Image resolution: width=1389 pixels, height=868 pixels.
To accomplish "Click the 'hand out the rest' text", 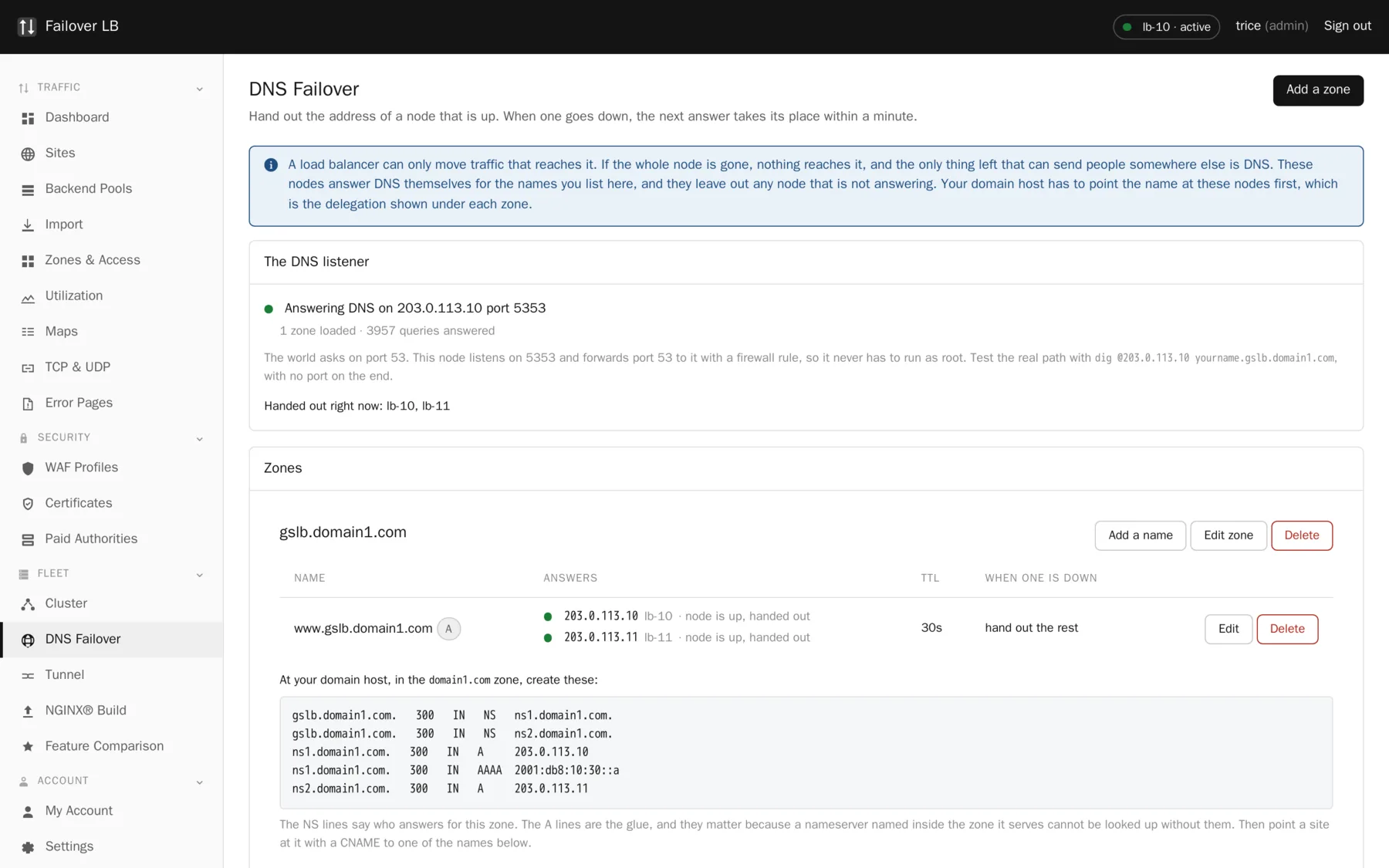I will (x=1031, y=628).
